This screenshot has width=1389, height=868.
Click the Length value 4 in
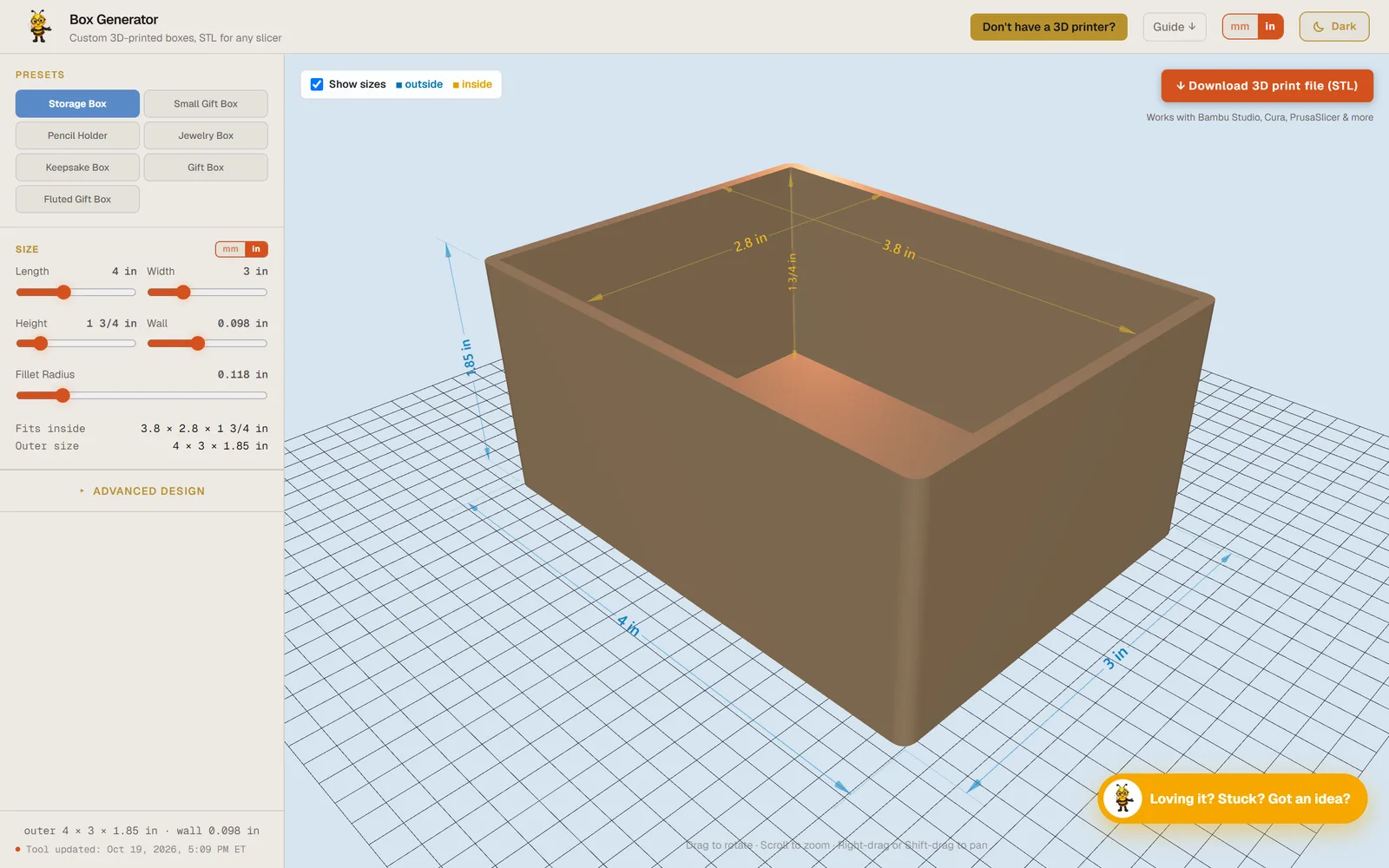[x=124, y=272]
